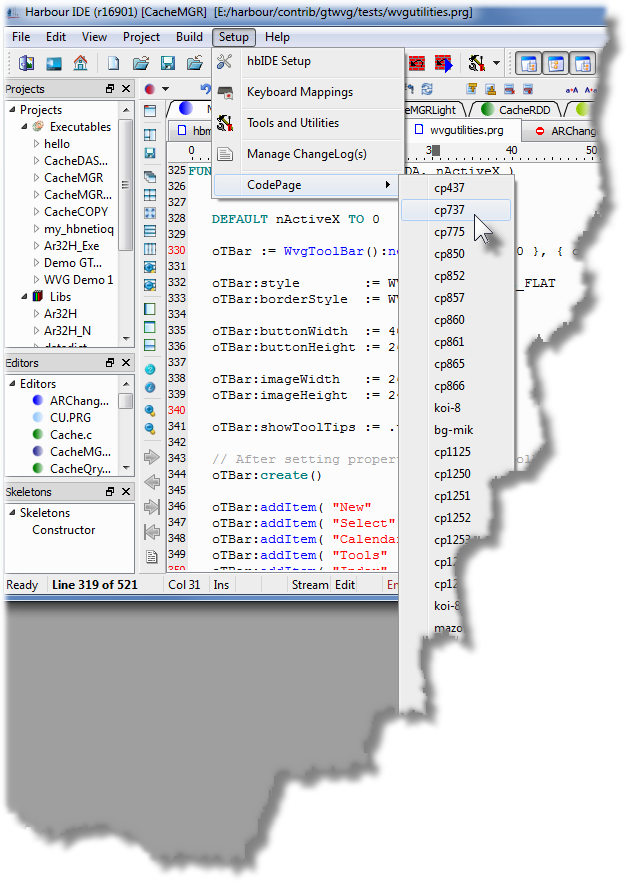Click Projects panel vertical scrollbar
The image size is (633, 887).
pyautogui.click(x=126, y=223)
